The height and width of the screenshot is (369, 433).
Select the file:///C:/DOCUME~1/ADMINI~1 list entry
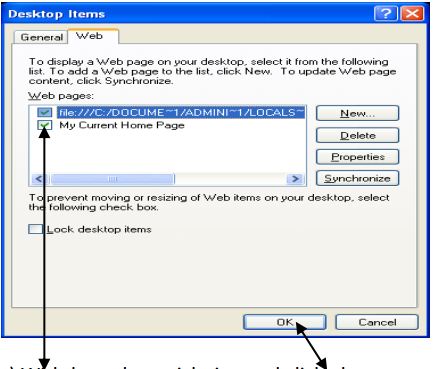click(181, 112)
